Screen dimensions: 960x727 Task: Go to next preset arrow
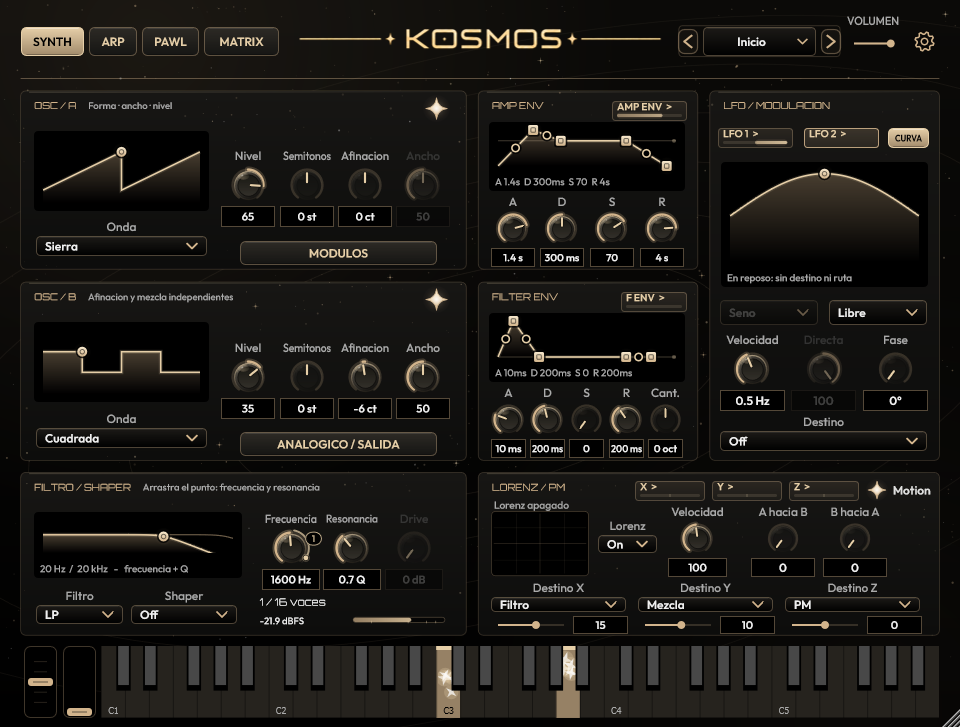pyautogui.click(x=830, y=42)
